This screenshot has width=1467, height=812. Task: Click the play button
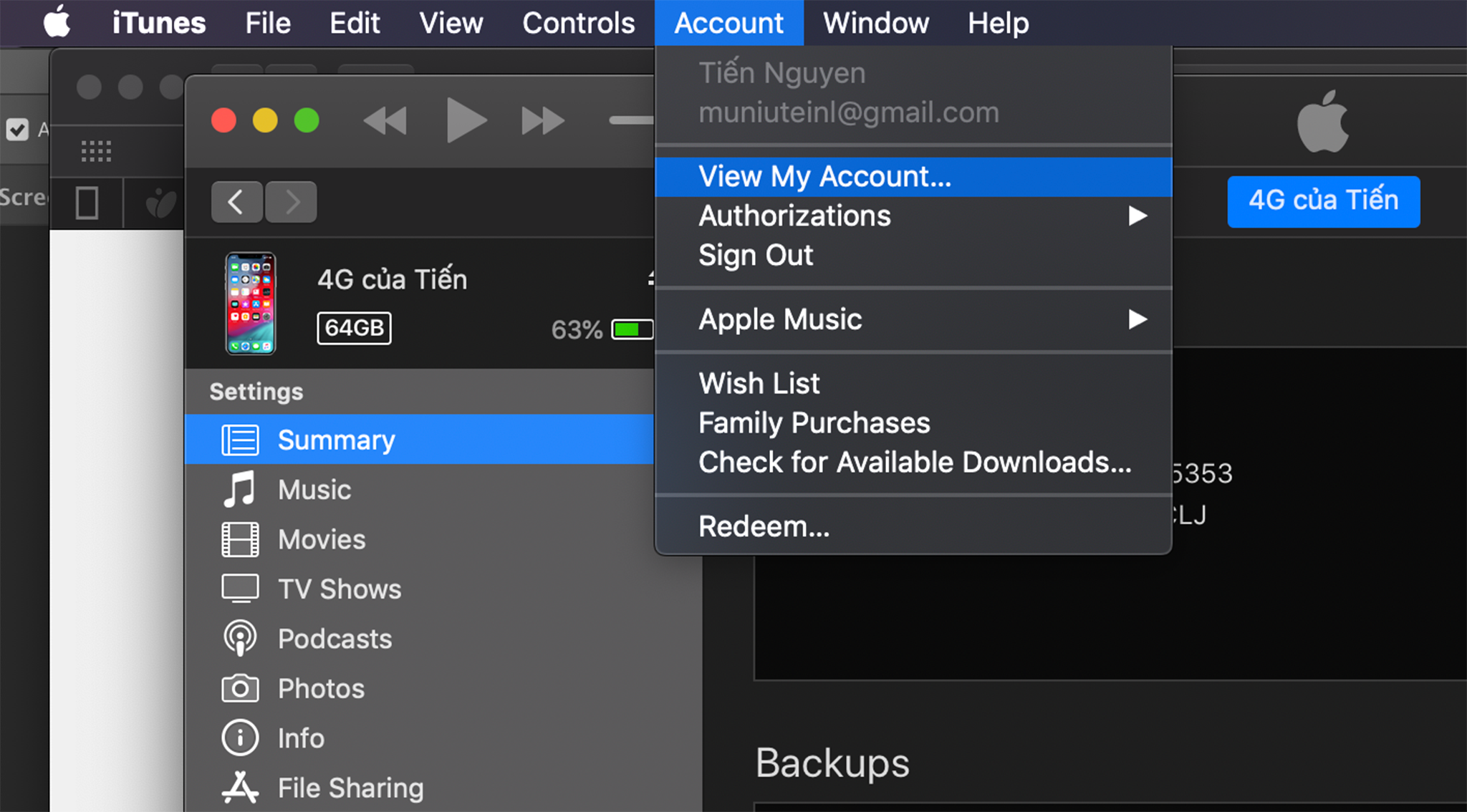tap(466, 121)
